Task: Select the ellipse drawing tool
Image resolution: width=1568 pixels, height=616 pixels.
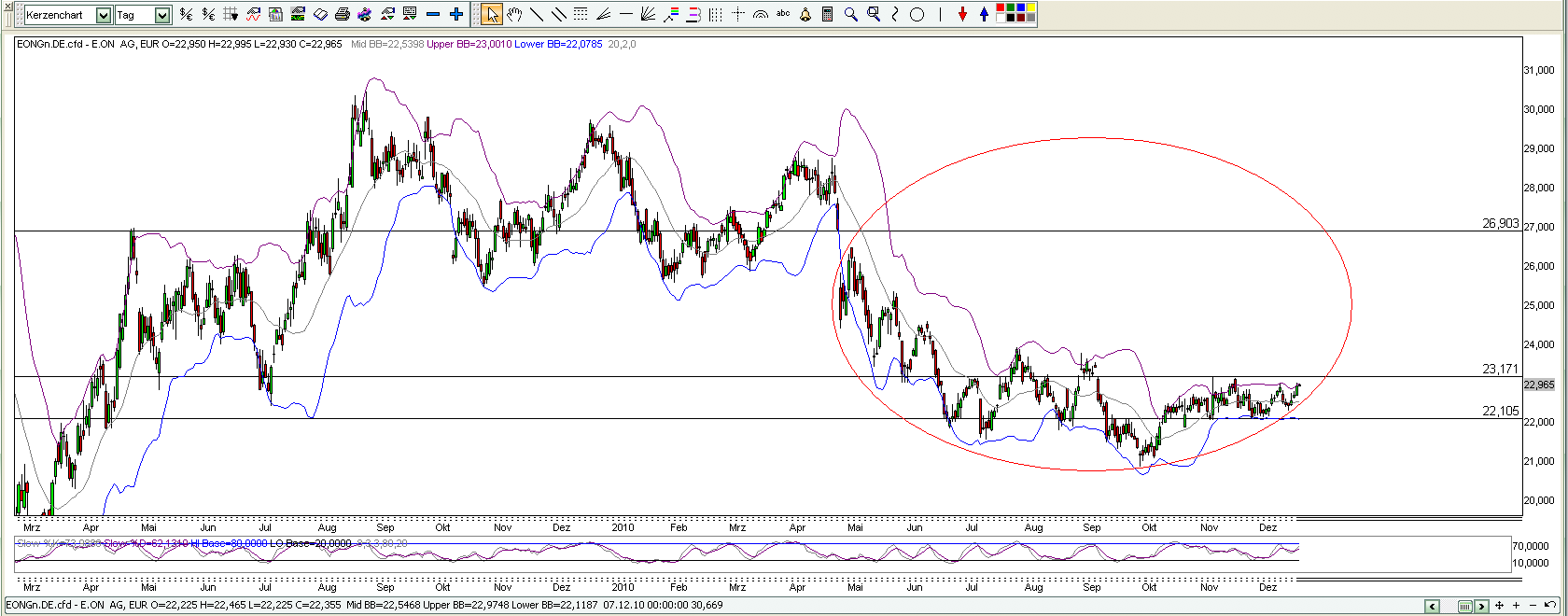Action: point(917,14)
